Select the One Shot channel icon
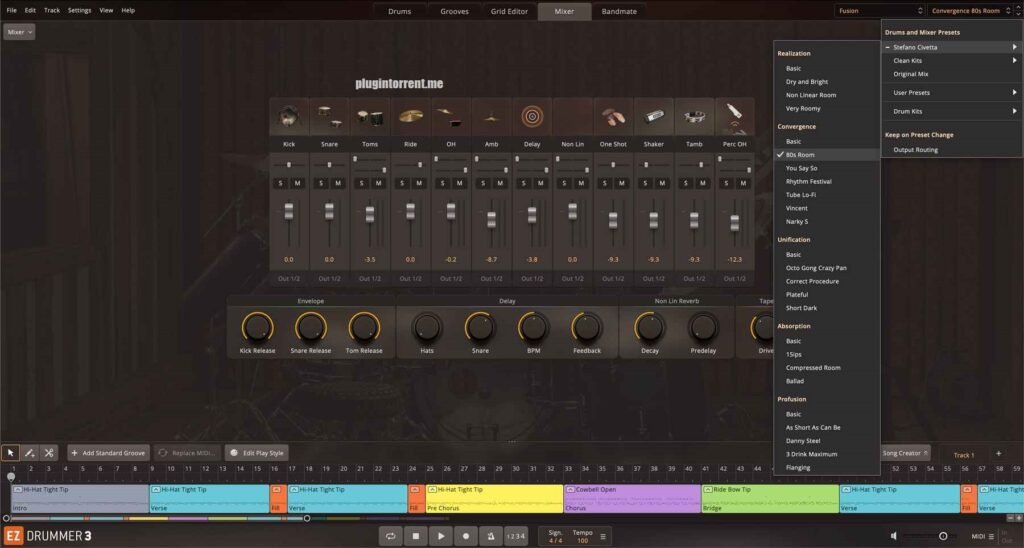 [613, 117]
